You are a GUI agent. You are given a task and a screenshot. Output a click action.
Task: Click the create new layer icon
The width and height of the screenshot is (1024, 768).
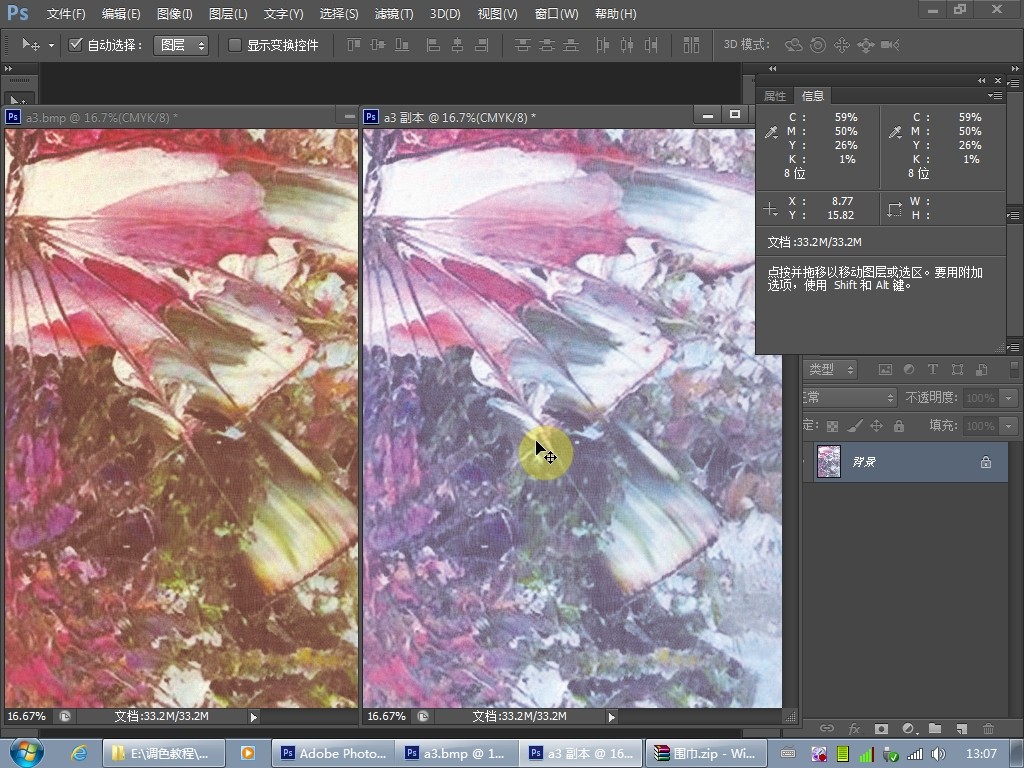(x=961, y=729)
